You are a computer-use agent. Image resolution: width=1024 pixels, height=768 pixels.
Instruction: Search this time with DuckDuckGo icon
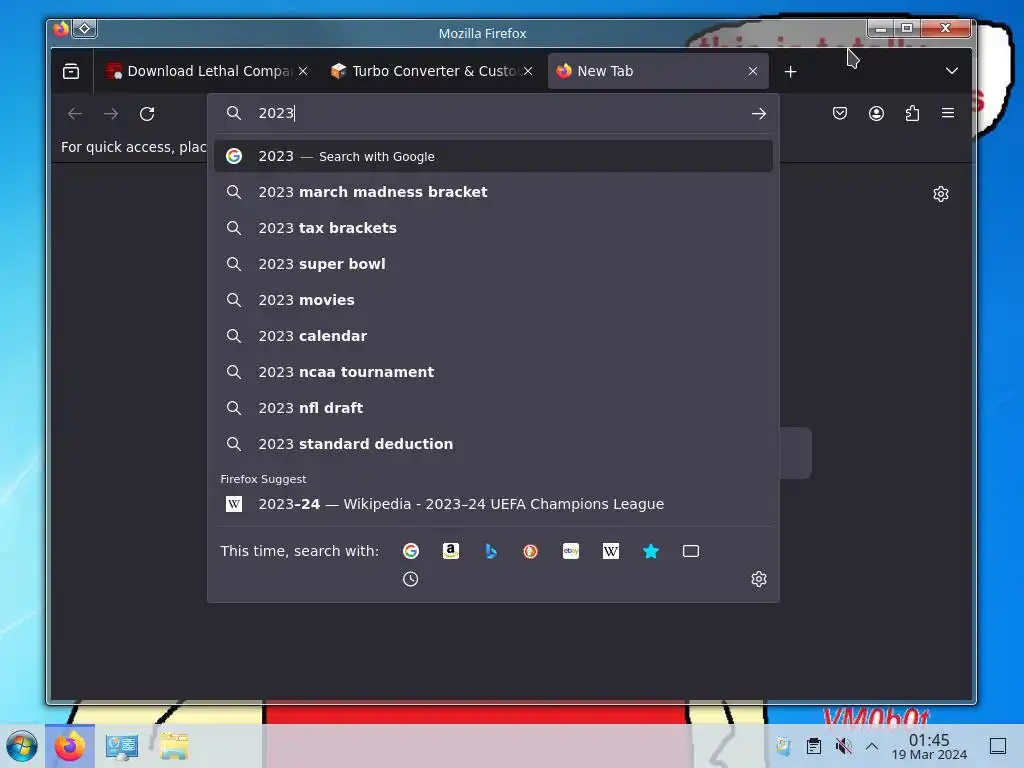(530, 551)
